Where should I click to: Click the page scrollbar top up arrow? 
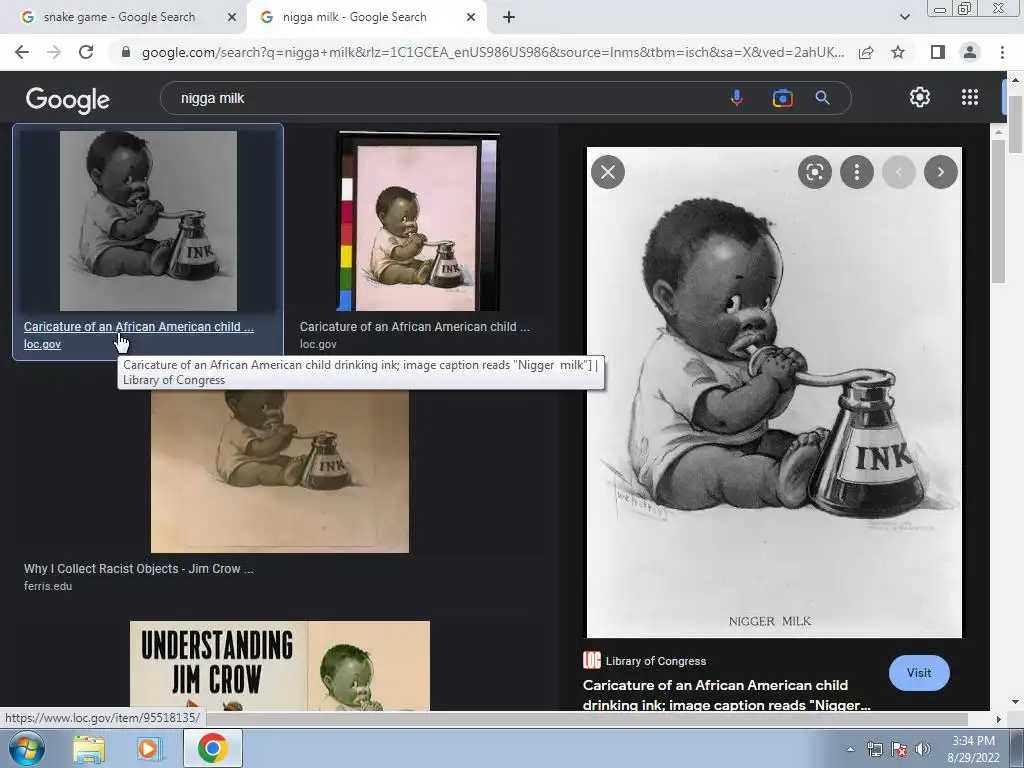click(1015, 80)
